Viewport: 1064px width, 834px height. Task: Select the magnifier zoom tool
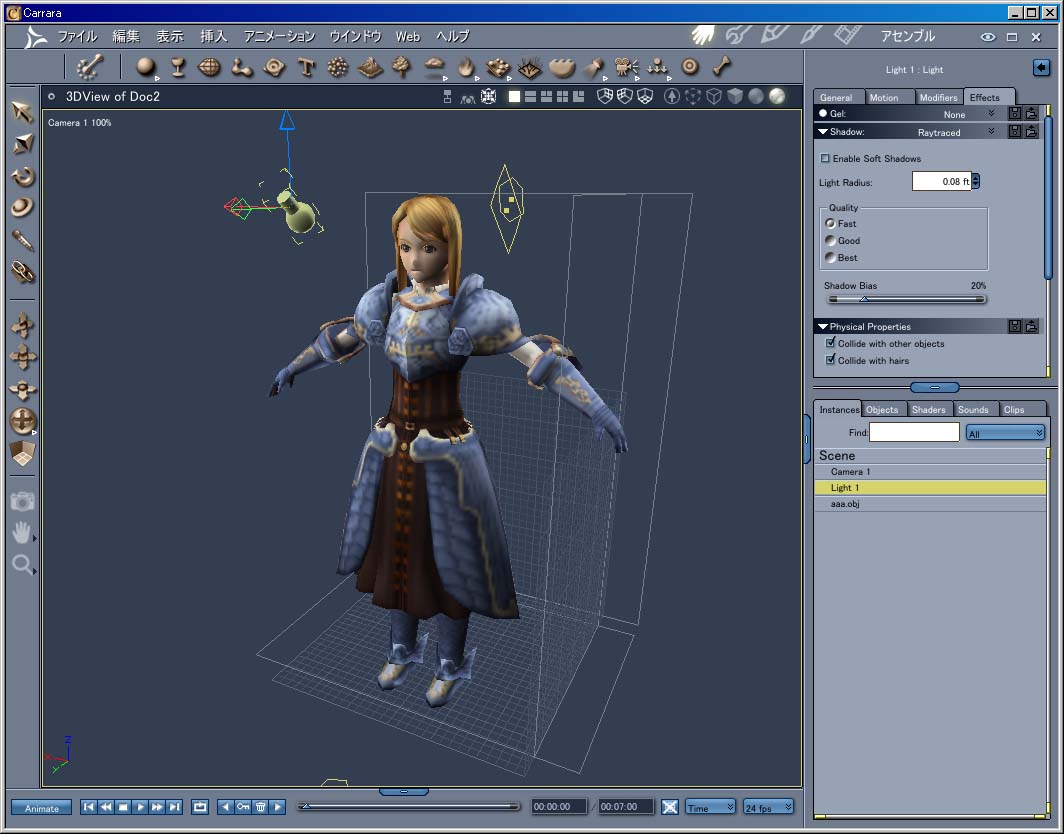coord(22,564)
